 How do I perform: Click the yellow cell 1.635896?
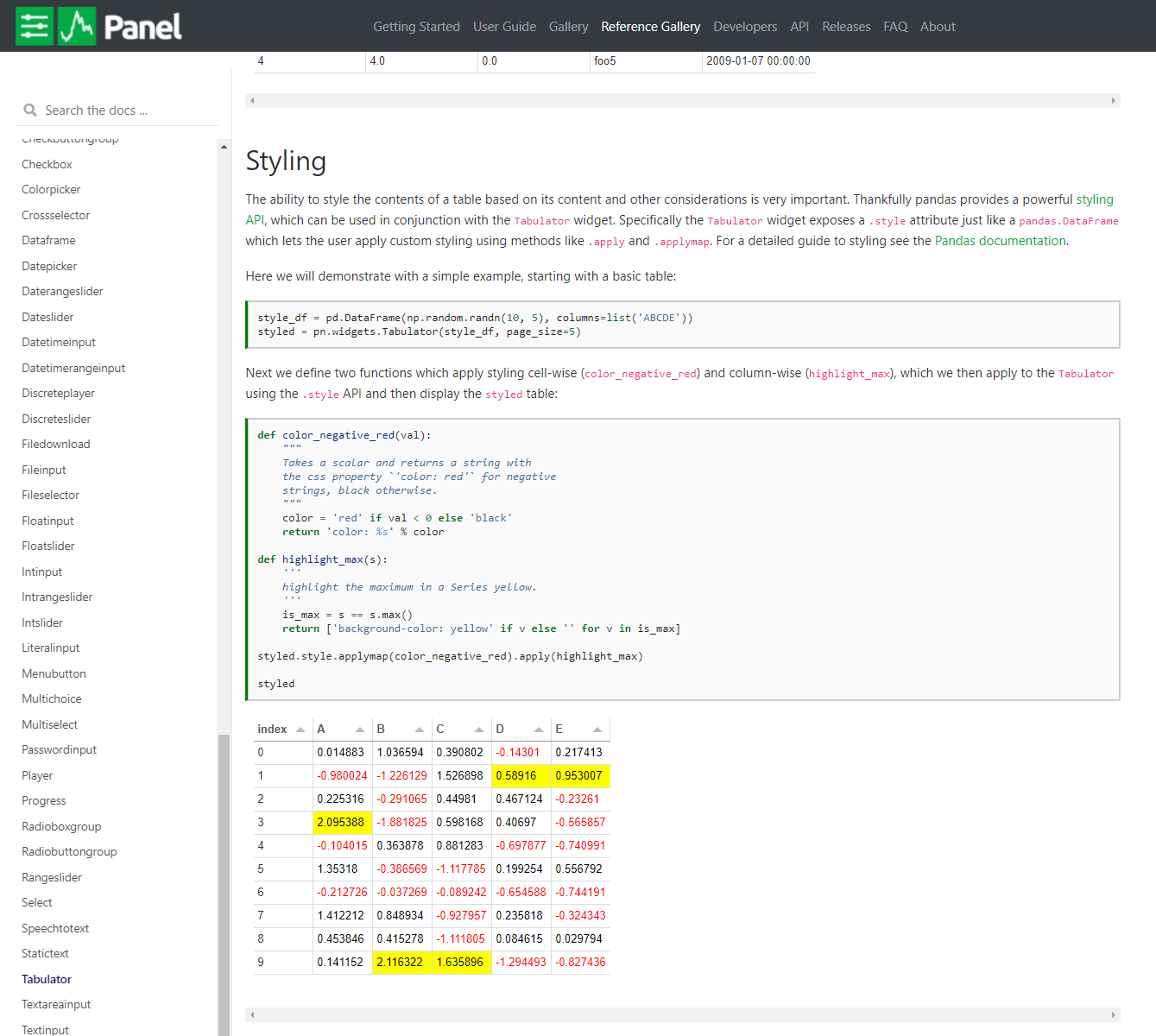click(462, 962)
